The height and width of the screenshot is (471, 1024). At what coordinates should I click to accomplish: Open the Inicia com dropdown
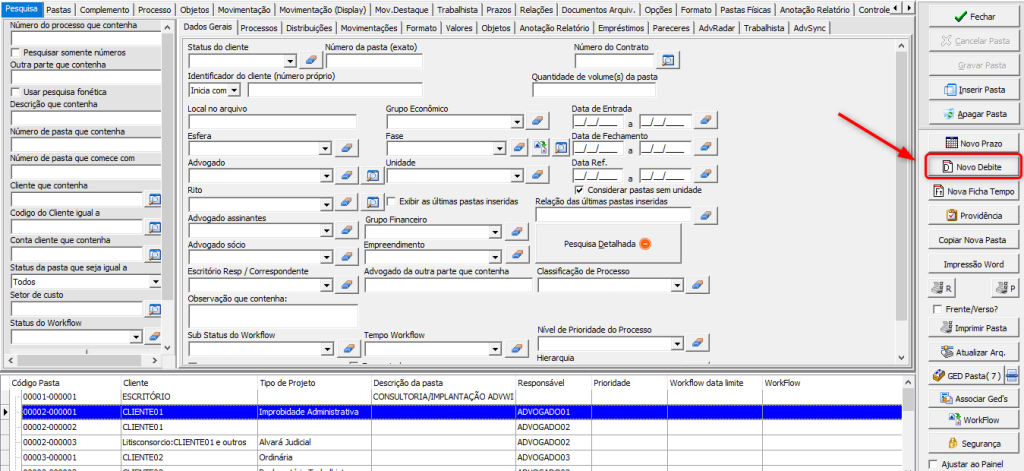pyautogui.click(x=235, y=89)
